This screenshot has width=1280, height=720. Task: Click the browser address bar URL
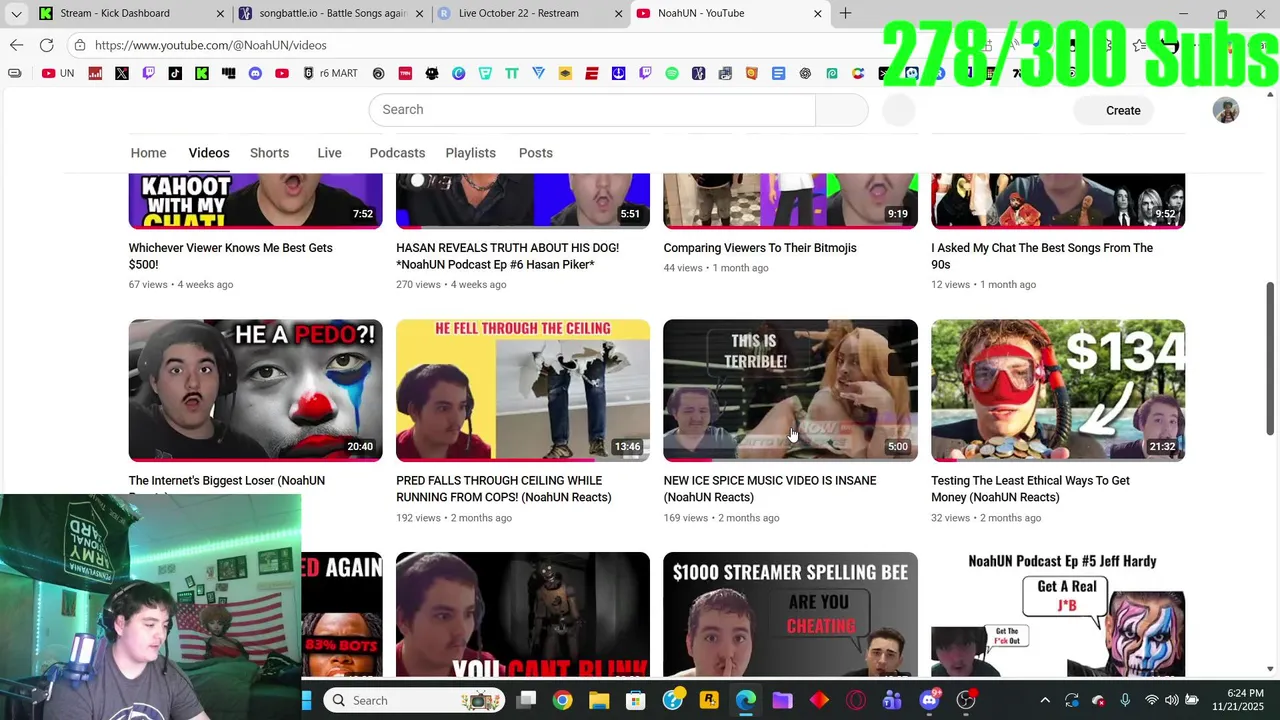click(x=210, y=45)
